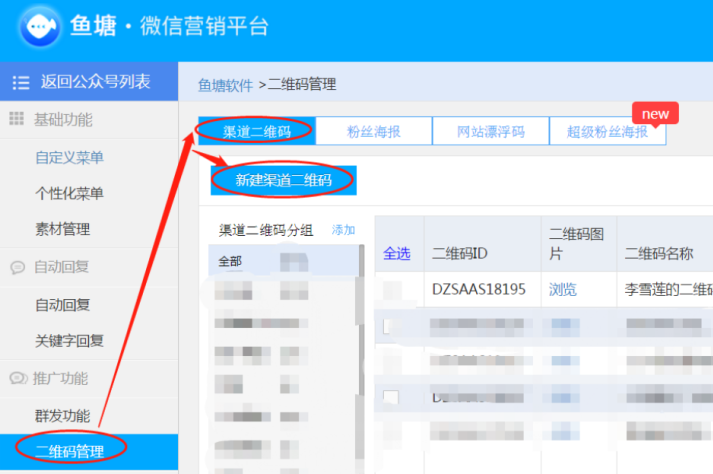Switch to 渠道二维码 tab
Viewport: 713px width, 474px height.
point(257,131)
